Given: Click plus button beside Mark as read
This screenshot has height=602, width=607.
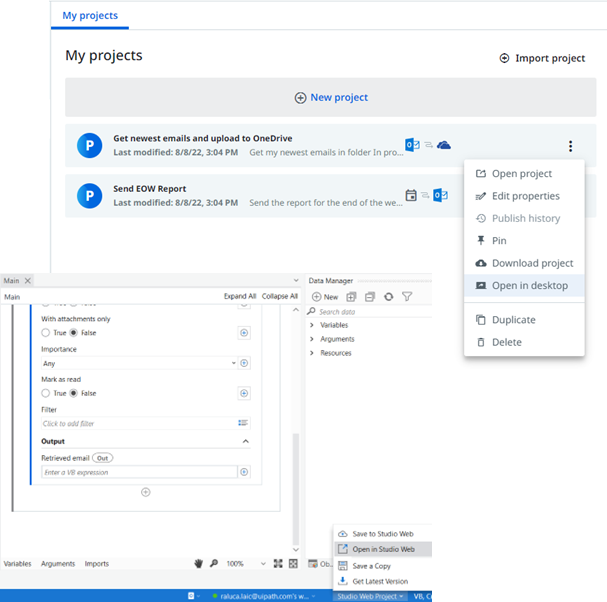Looking at the screenshot, I should (x=244, y=393).
